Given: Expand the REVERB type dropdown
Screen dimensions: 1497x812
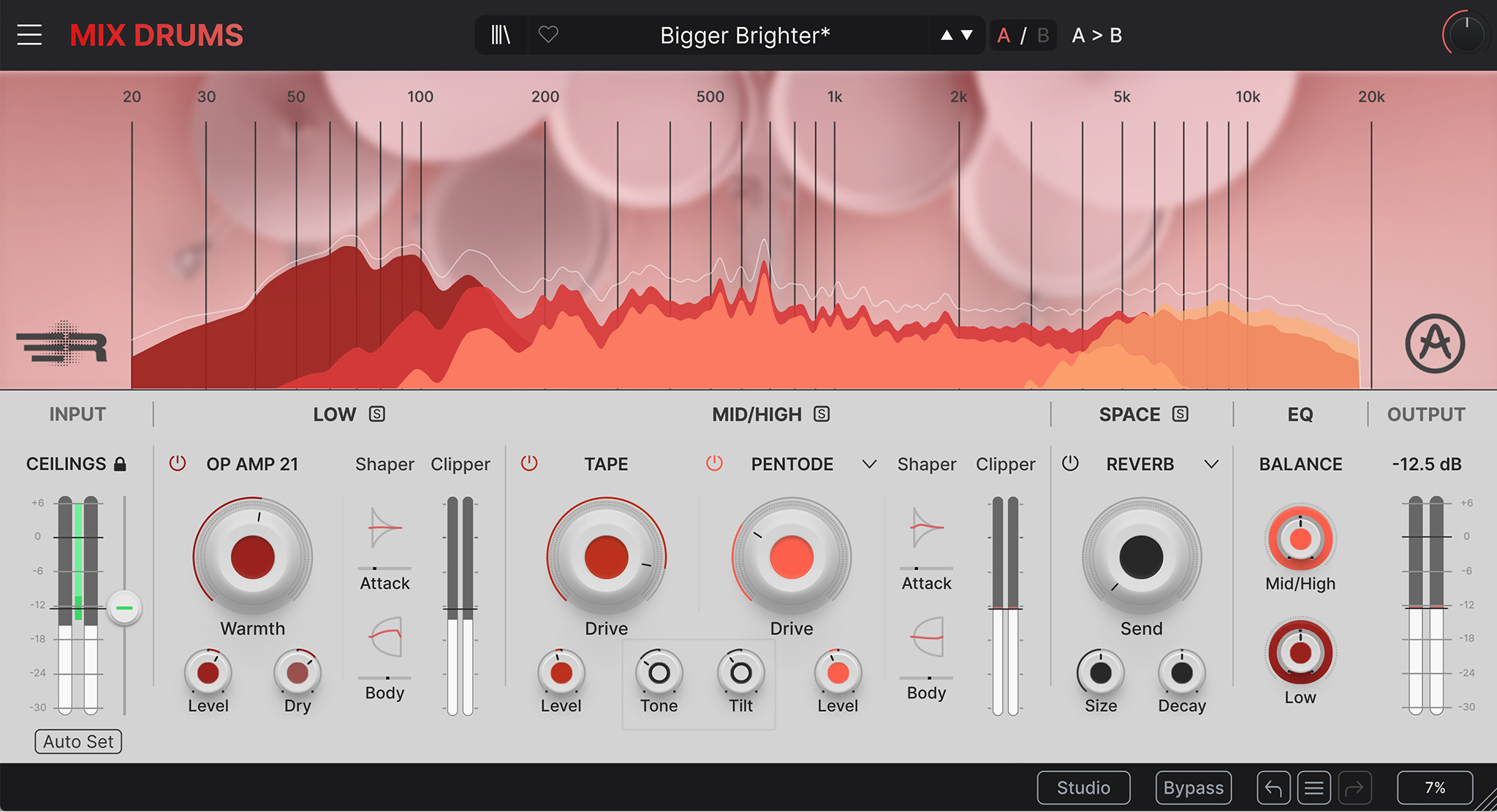Looking at the screenshot, I should 1211,464.
